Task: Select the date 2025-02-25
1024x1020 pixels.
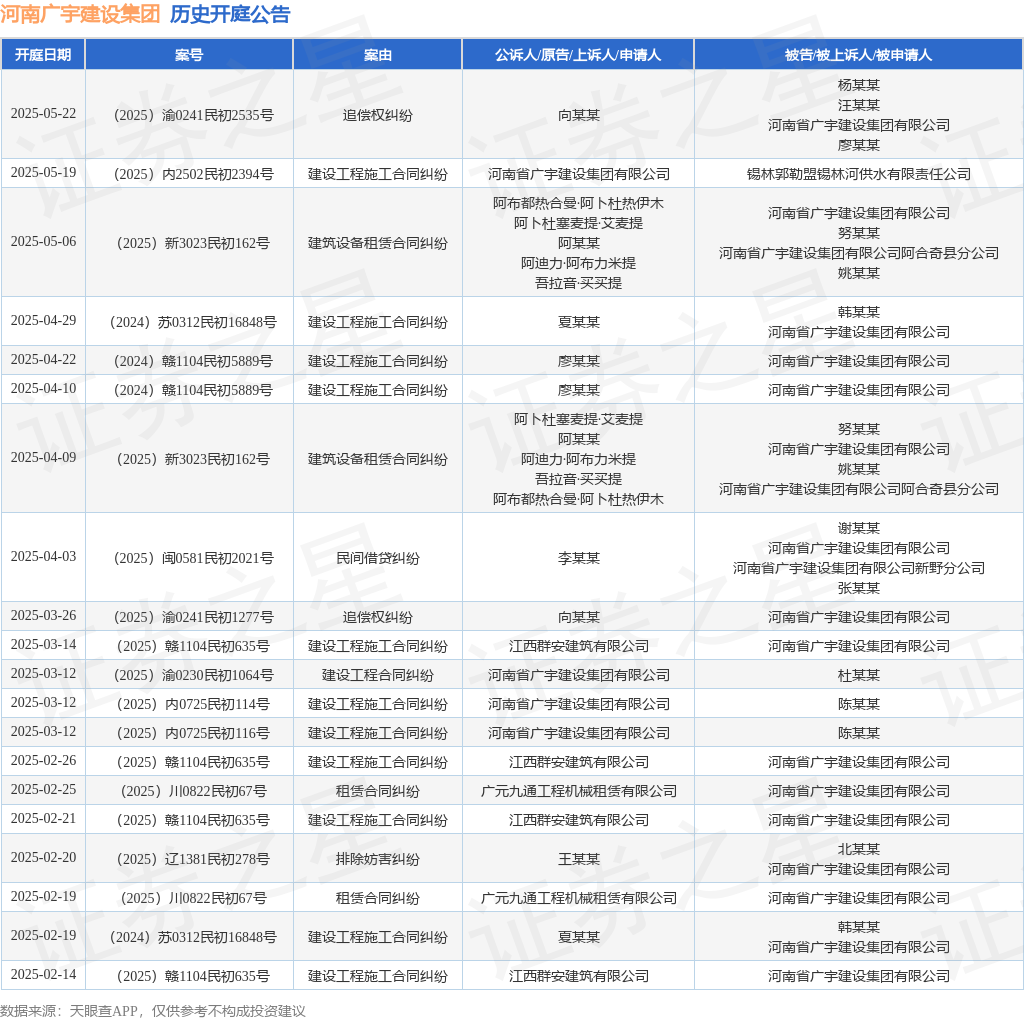Action: [43, 789]
